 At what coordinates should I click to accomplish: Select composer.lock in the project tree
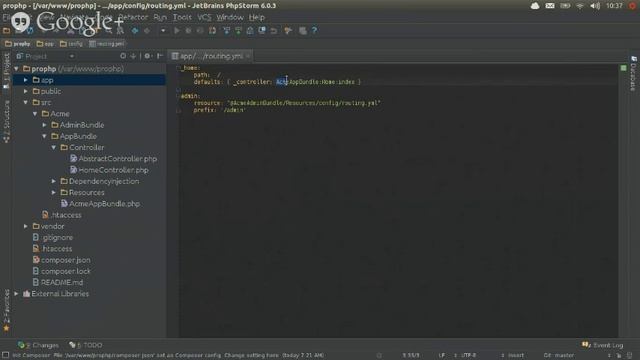coord(62,271)
